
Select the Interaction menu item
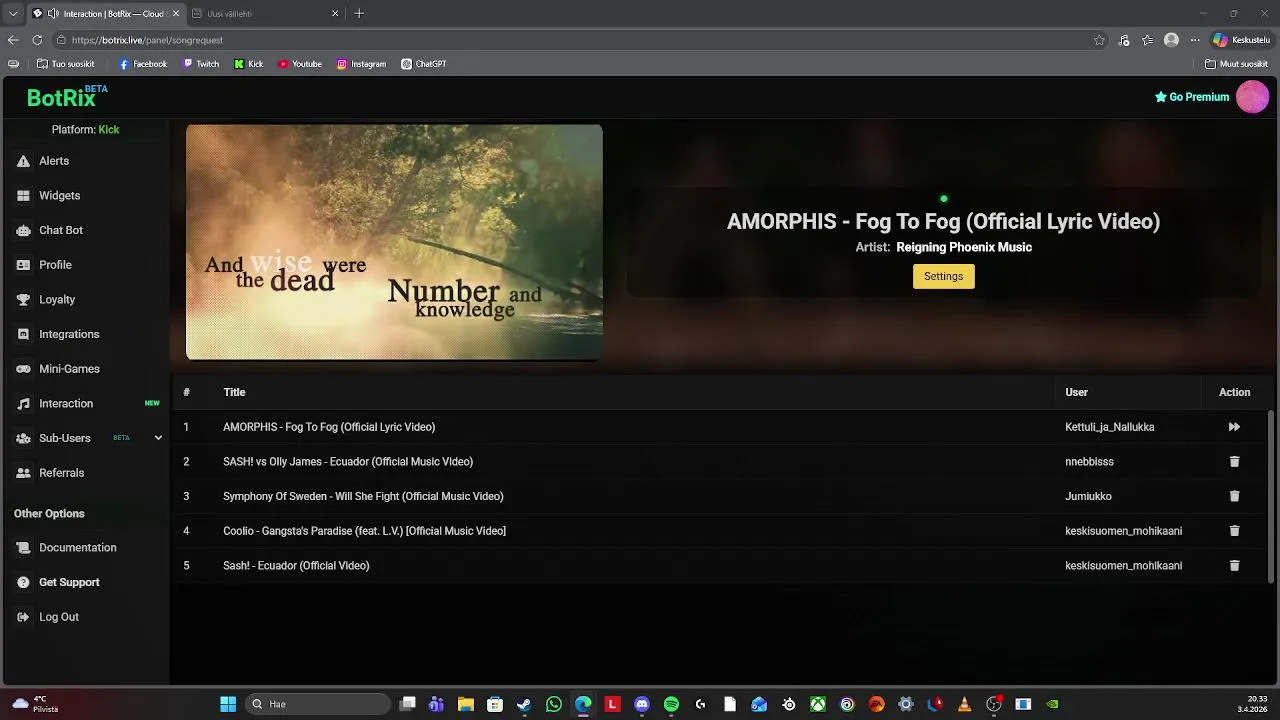66,404
